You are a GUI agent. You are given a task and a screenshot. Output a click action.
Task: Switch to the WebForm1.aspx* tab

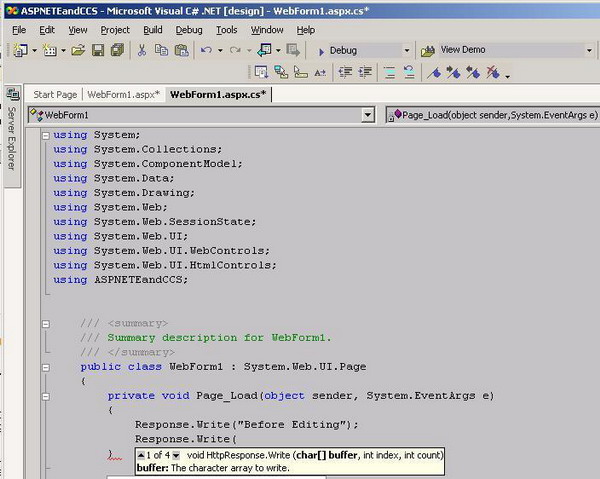pos(123,94)
